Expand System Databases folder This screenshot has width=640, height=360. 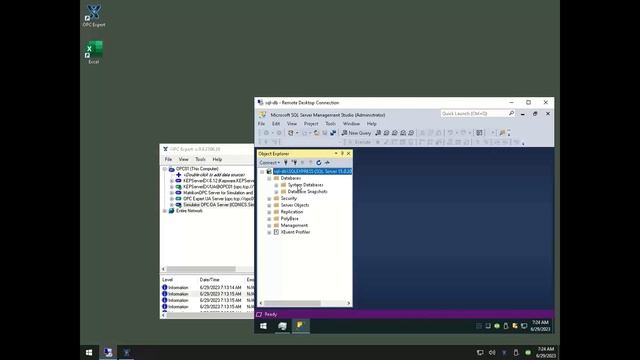click(x=276, y=185)
